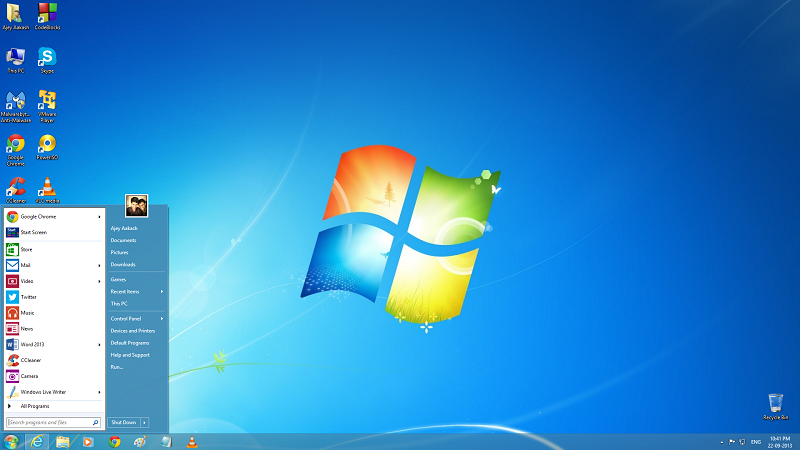Click the Search programs and files field
Screen dimensions: 800x450
tap(53, 422)
